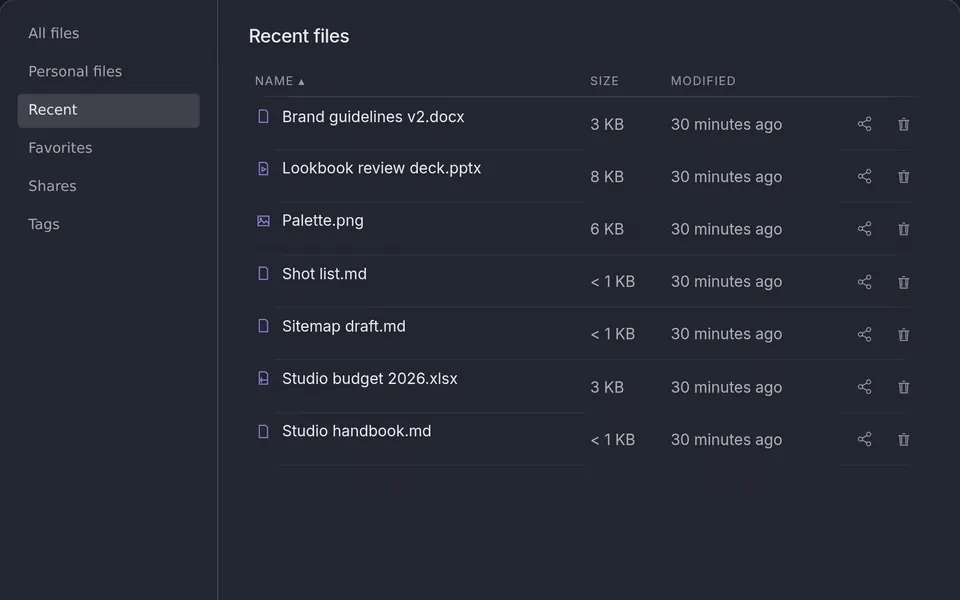
Task: Open Shot list.md
Action: point(324,274)
